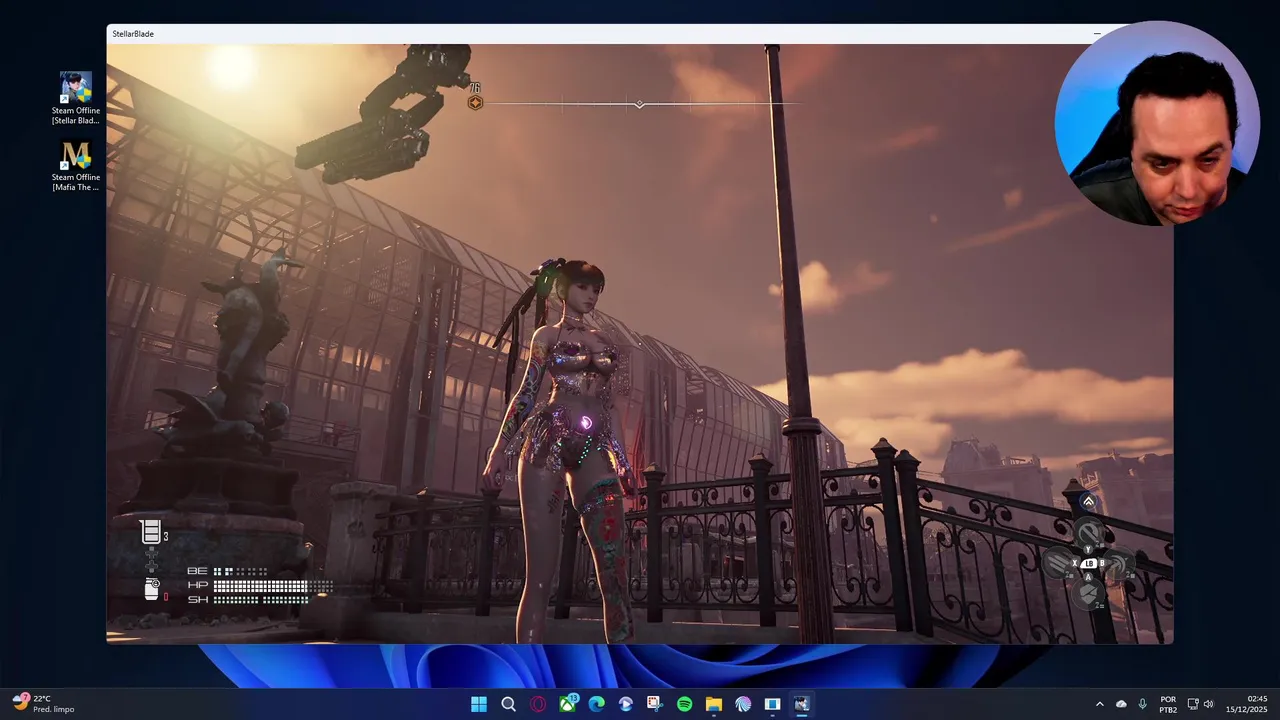Open the weather widget showing 22°C

(44, 704)
